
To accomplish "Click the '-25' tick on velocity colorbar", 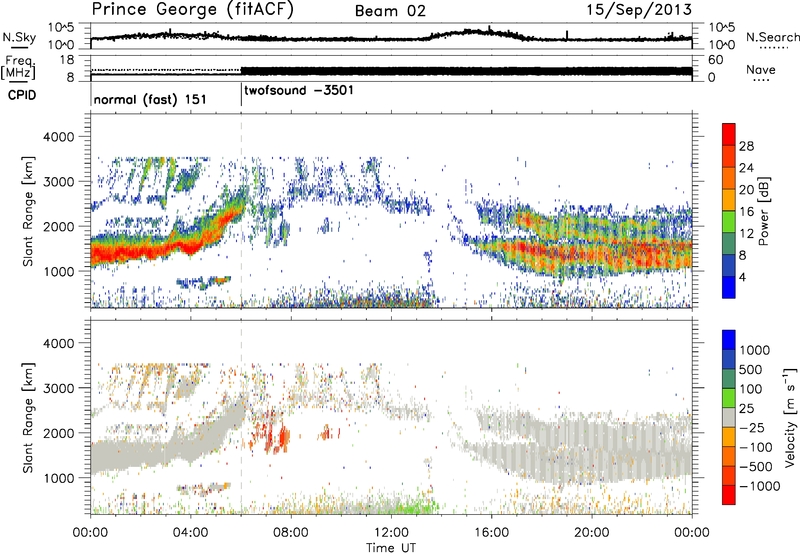I will click(752, 427).
